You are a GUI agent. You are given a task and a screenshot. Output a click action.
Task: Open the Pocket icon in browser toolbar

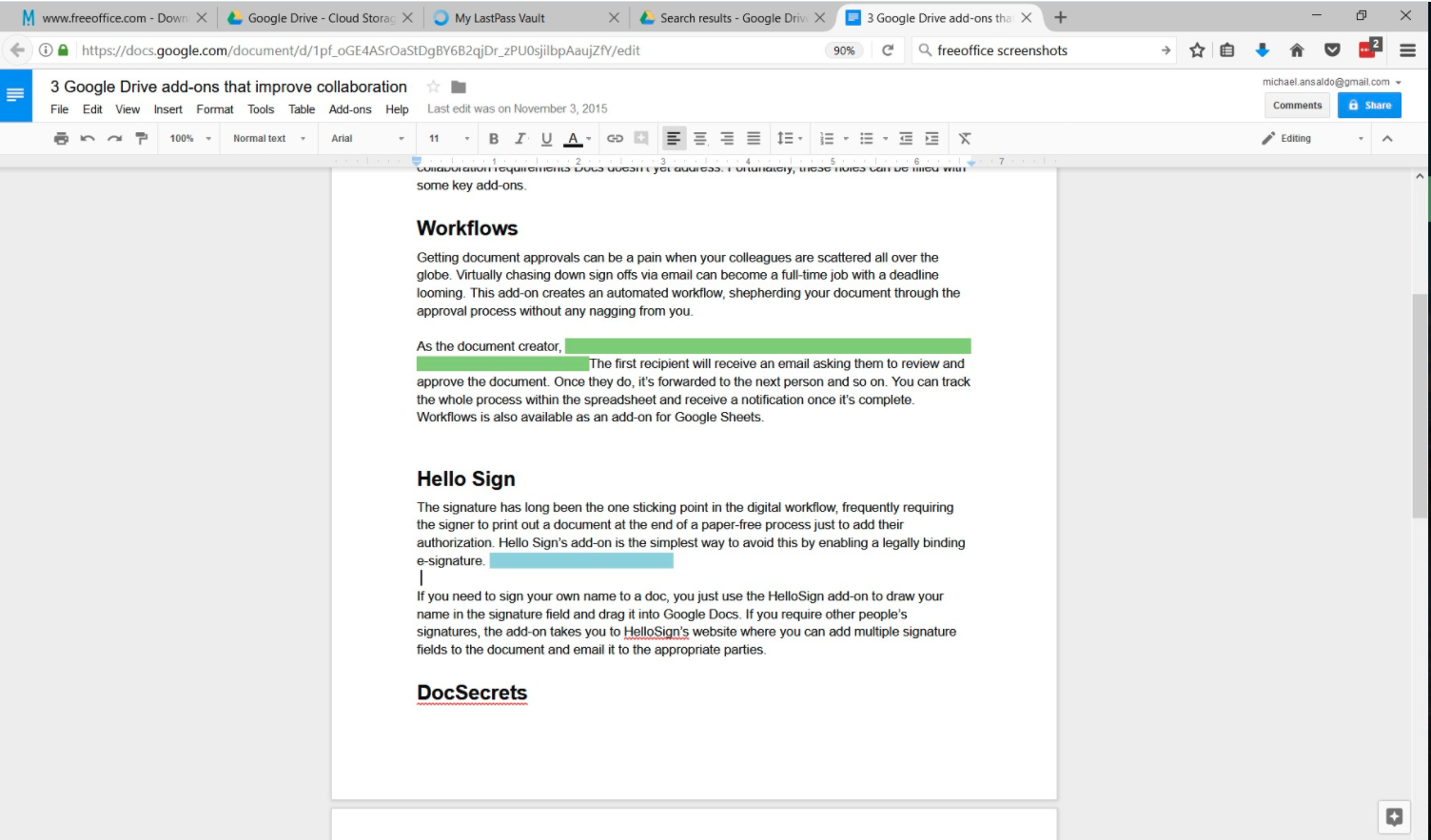[x=1332, y=50]
